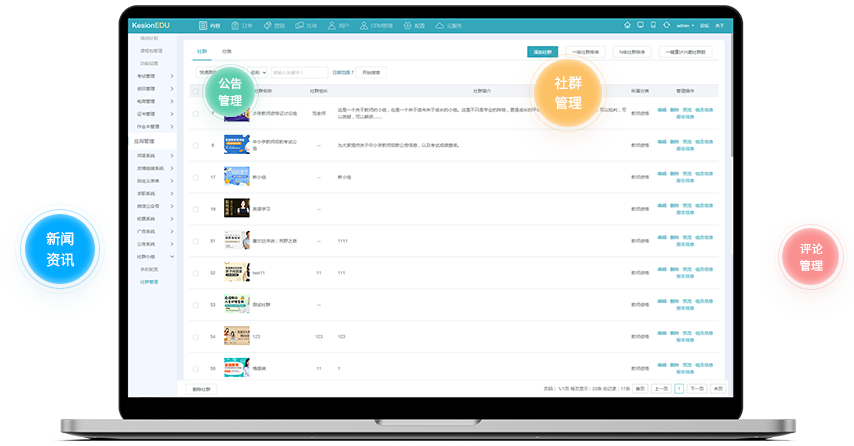This screenshot has height=446, width=854.
Task: Open the admin account dropdown
Action: 685,24
